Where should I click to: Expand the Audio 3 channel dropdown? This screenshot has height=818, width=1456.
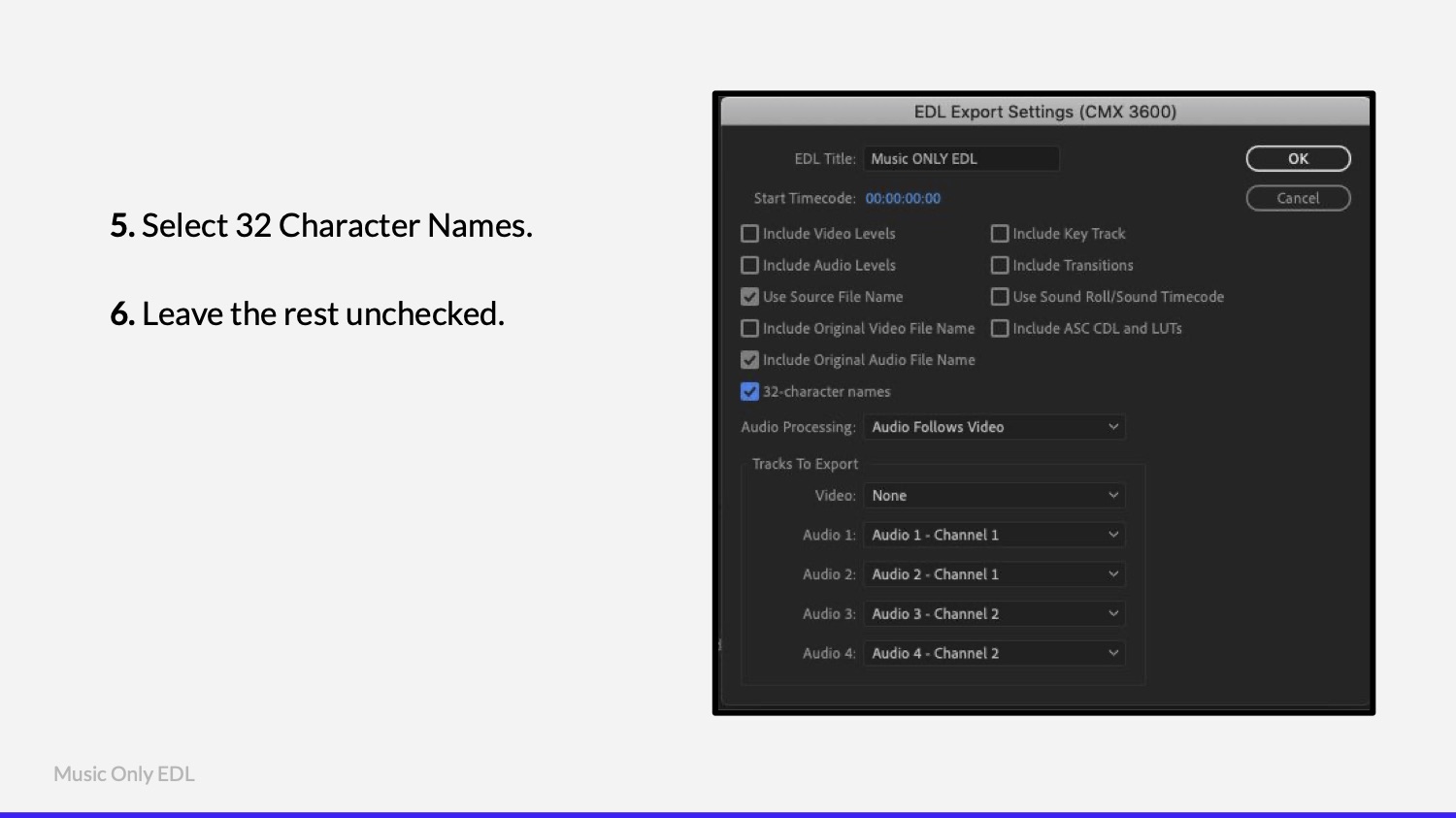click(995, 614)
